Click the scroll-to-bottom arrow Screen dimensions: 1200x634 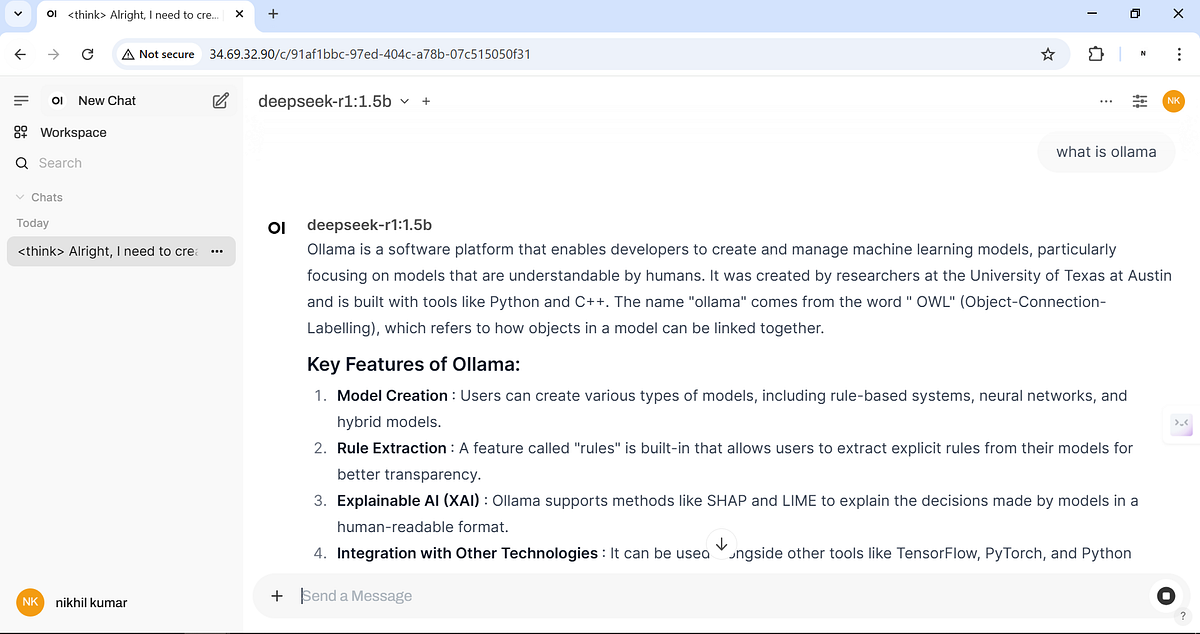pyautogui.click(x=721, y=543)
